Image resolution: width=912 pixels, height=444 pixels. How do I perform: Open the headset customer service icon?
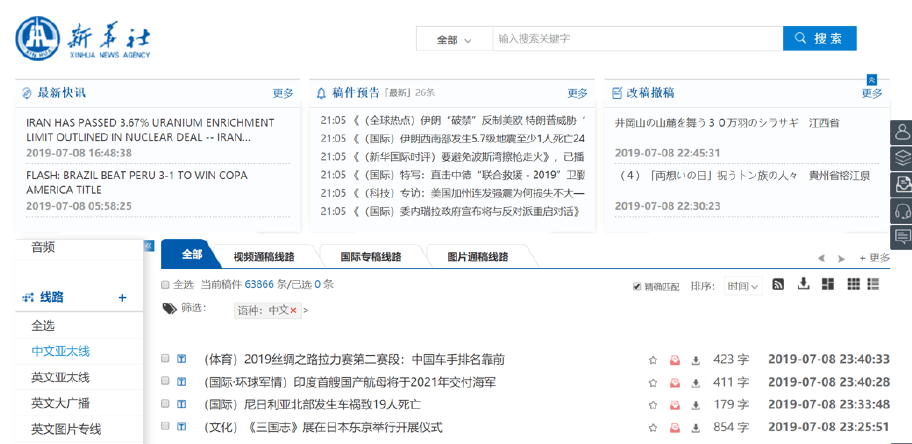click(901, 210)
